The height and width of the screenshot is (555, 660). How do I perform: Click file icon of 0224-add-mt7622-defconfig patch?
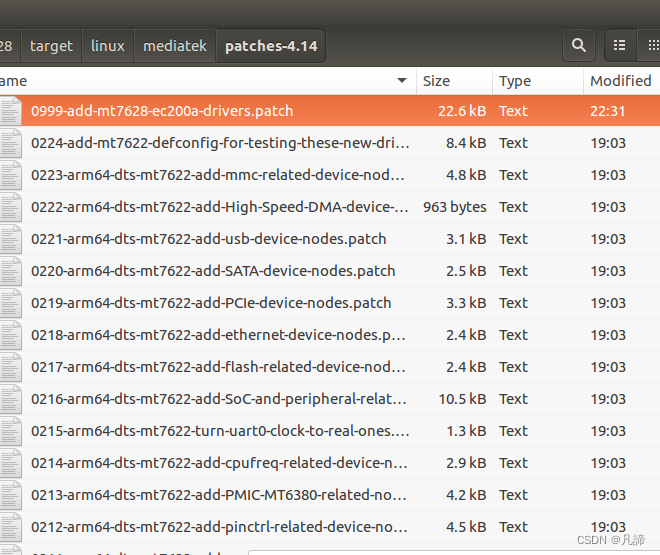click(10, 143)
